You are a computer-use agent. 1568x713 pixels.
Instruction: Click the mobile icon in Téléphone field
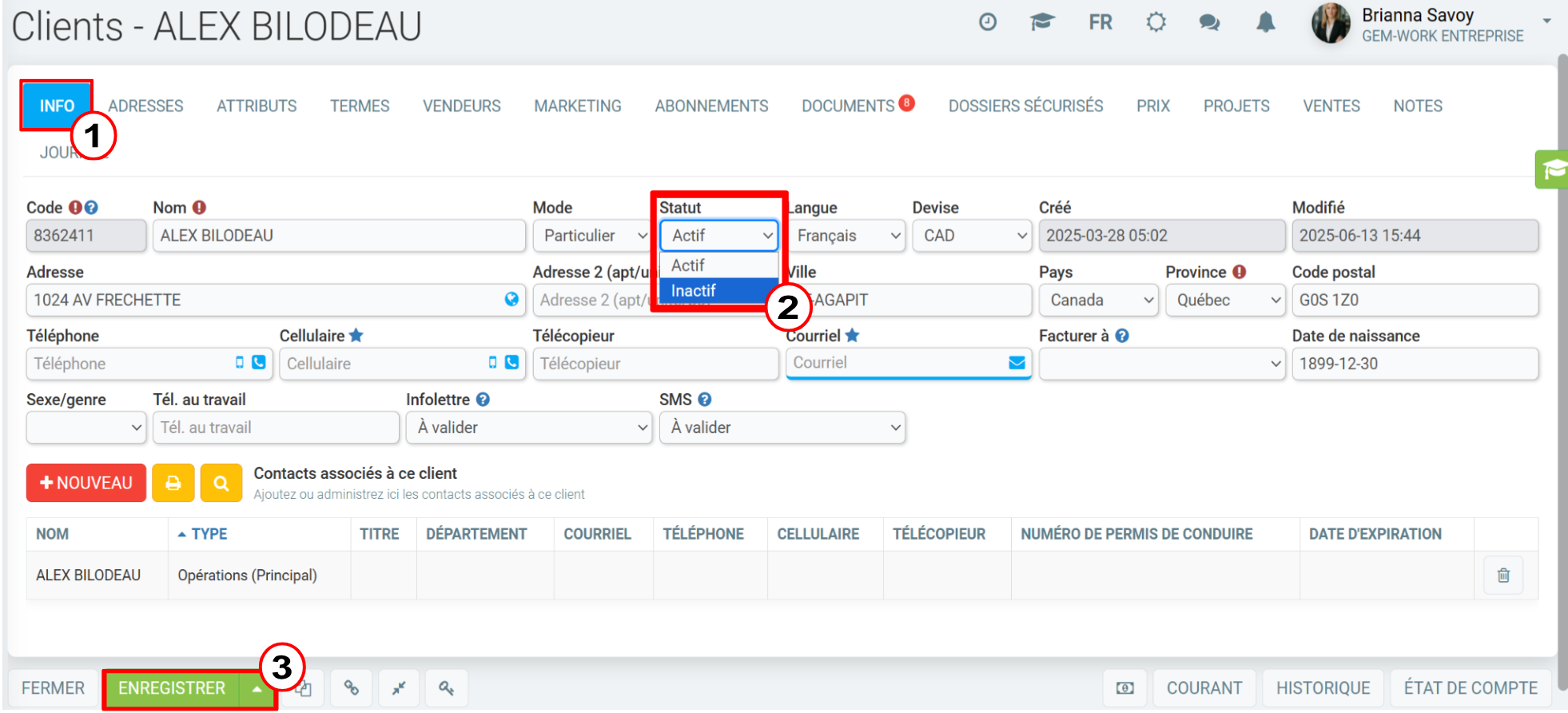tap(240, 362)
